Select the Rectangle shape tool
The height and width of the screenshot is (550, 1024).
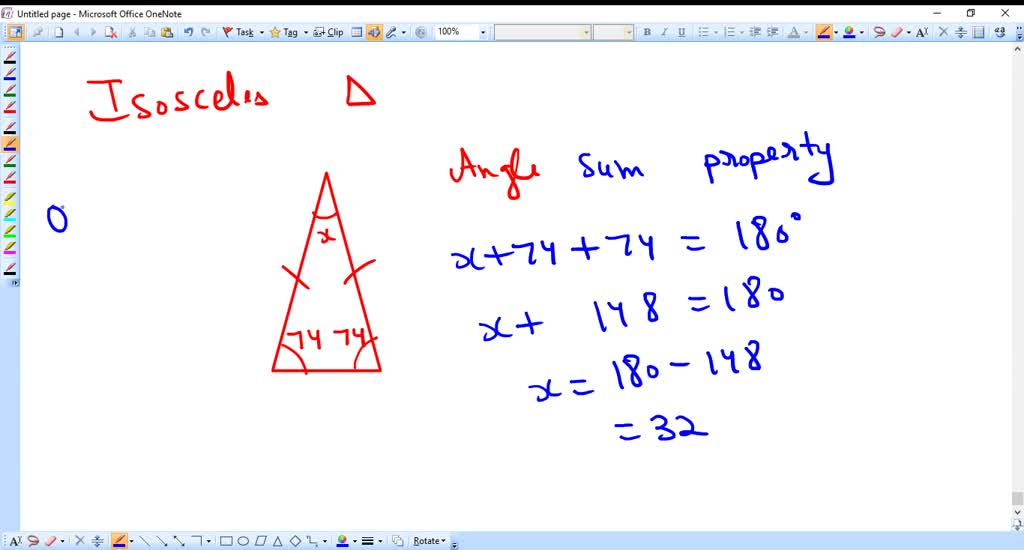tap(226, 541)
